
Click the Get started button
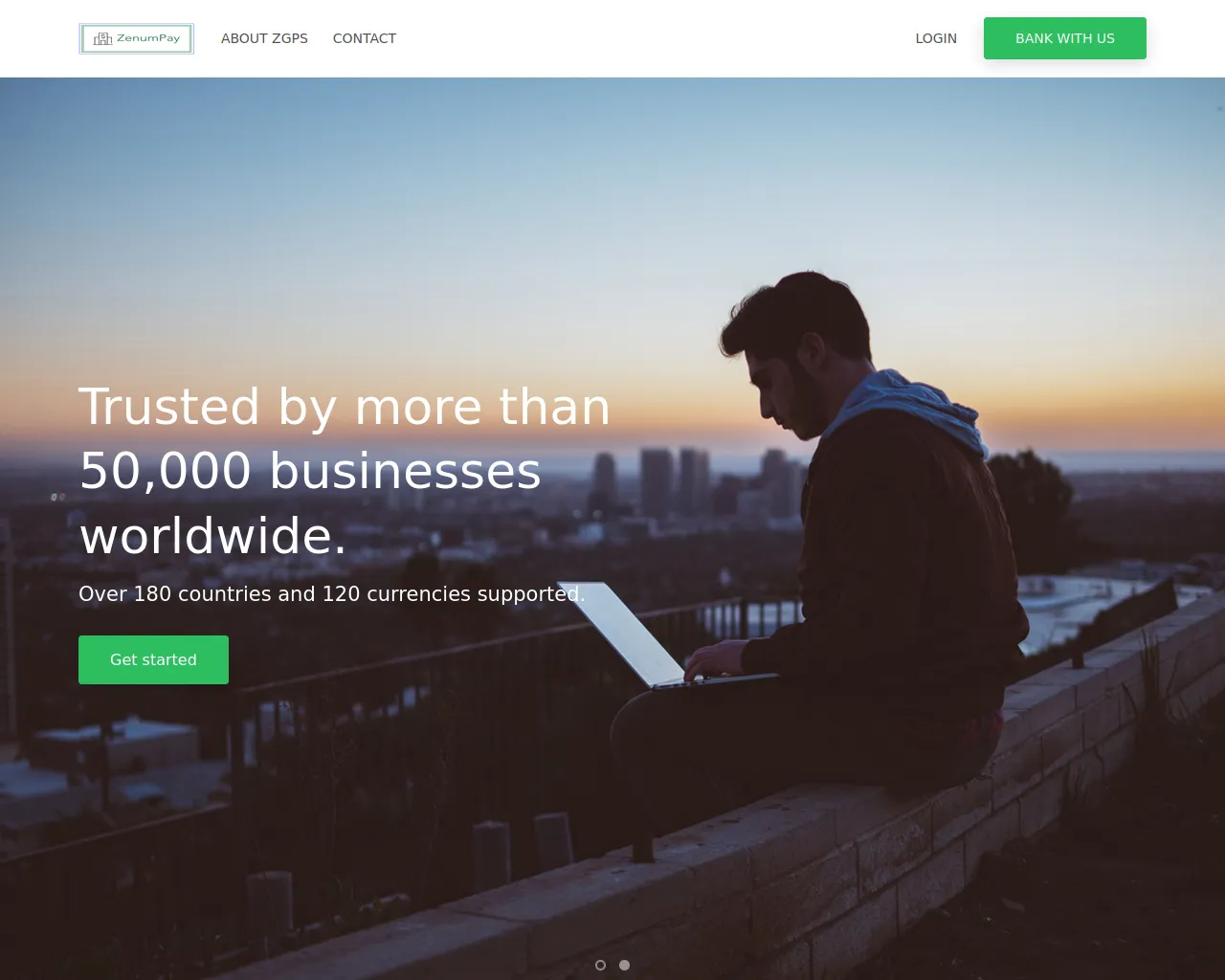[x=153, y=659]
